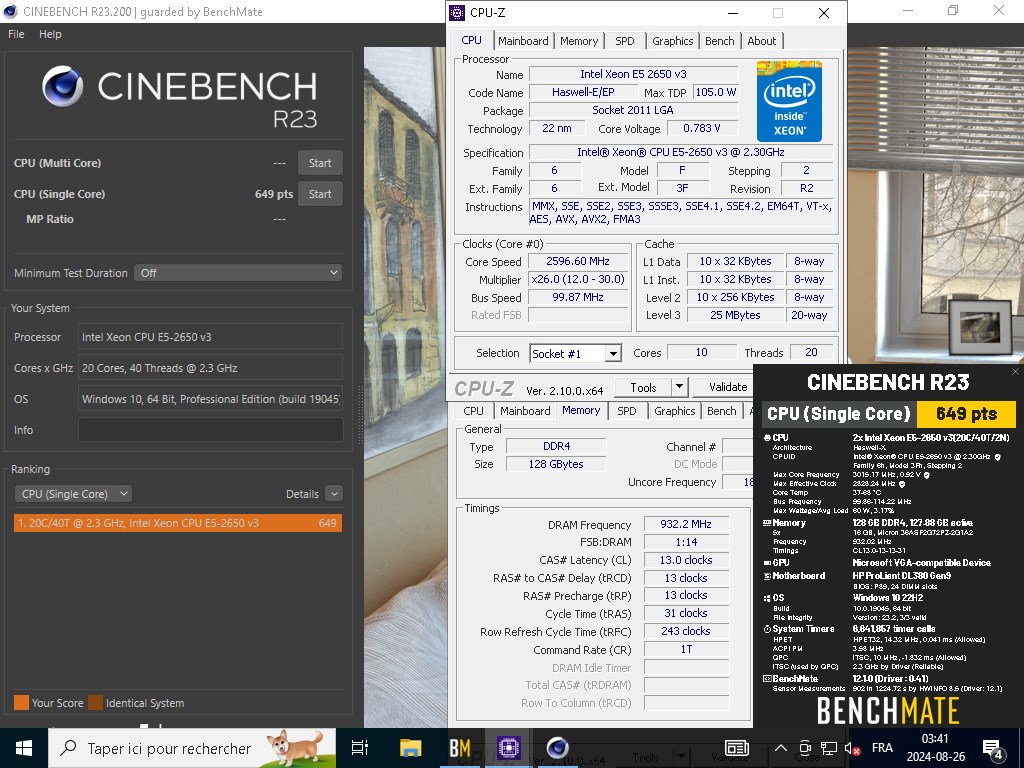1024x768 pixels.
Task: Open the Windows Start menu
Action: pyautogui.click(x=24, y=748)
